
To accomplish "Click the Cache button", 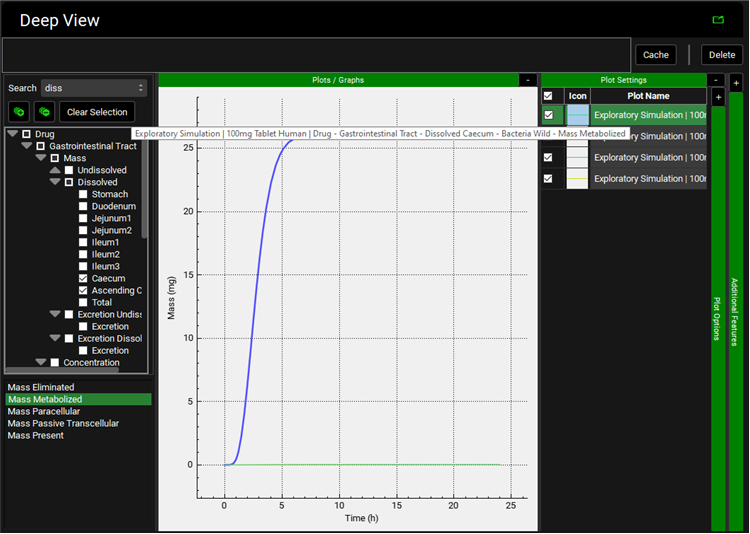I will click(x=656, y=55).
